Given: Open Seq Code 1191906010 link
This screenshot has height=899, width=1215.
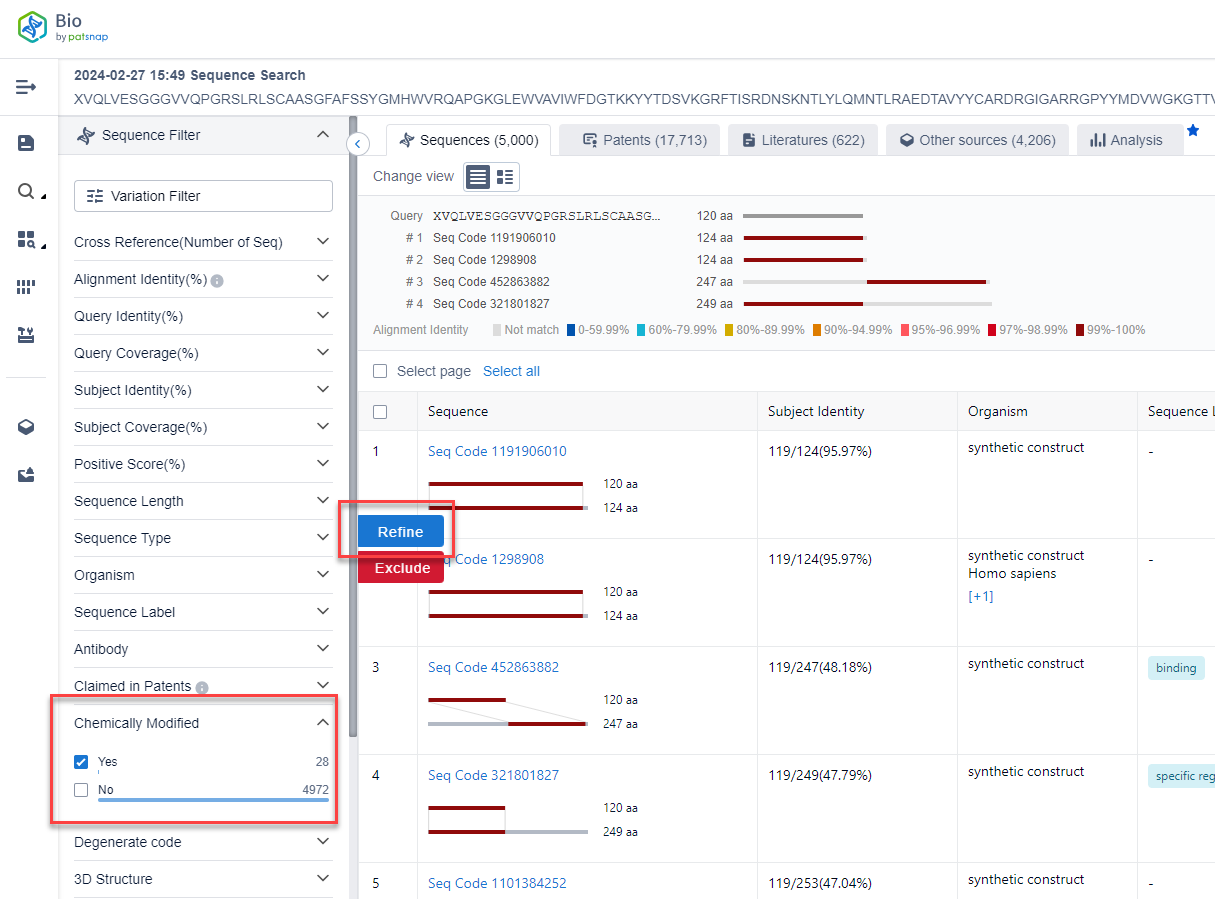Looking at the screenshot, I should click(497, 451).
